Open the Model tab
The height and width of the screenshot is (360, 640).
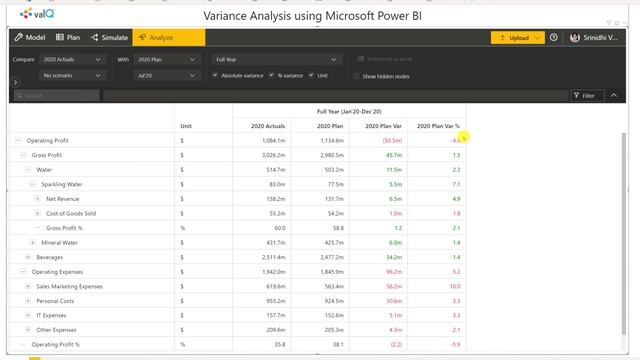click(x=30, y=38)
